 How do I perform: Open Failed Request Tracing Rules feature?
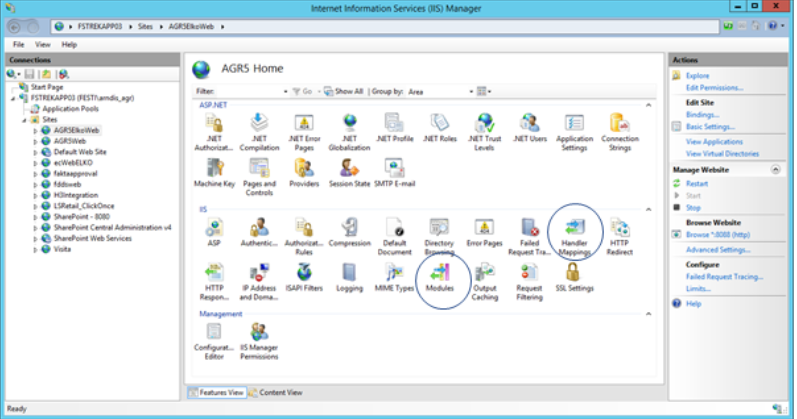530,236
